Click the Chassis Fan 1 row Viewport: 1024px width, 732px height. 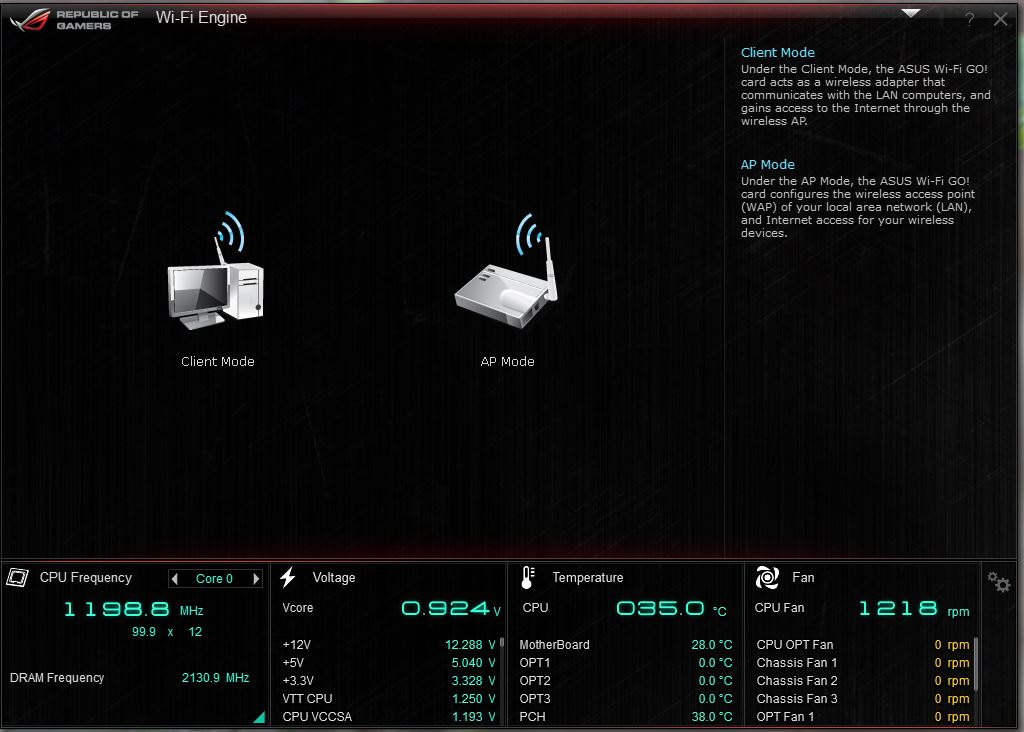pos(863,663)
